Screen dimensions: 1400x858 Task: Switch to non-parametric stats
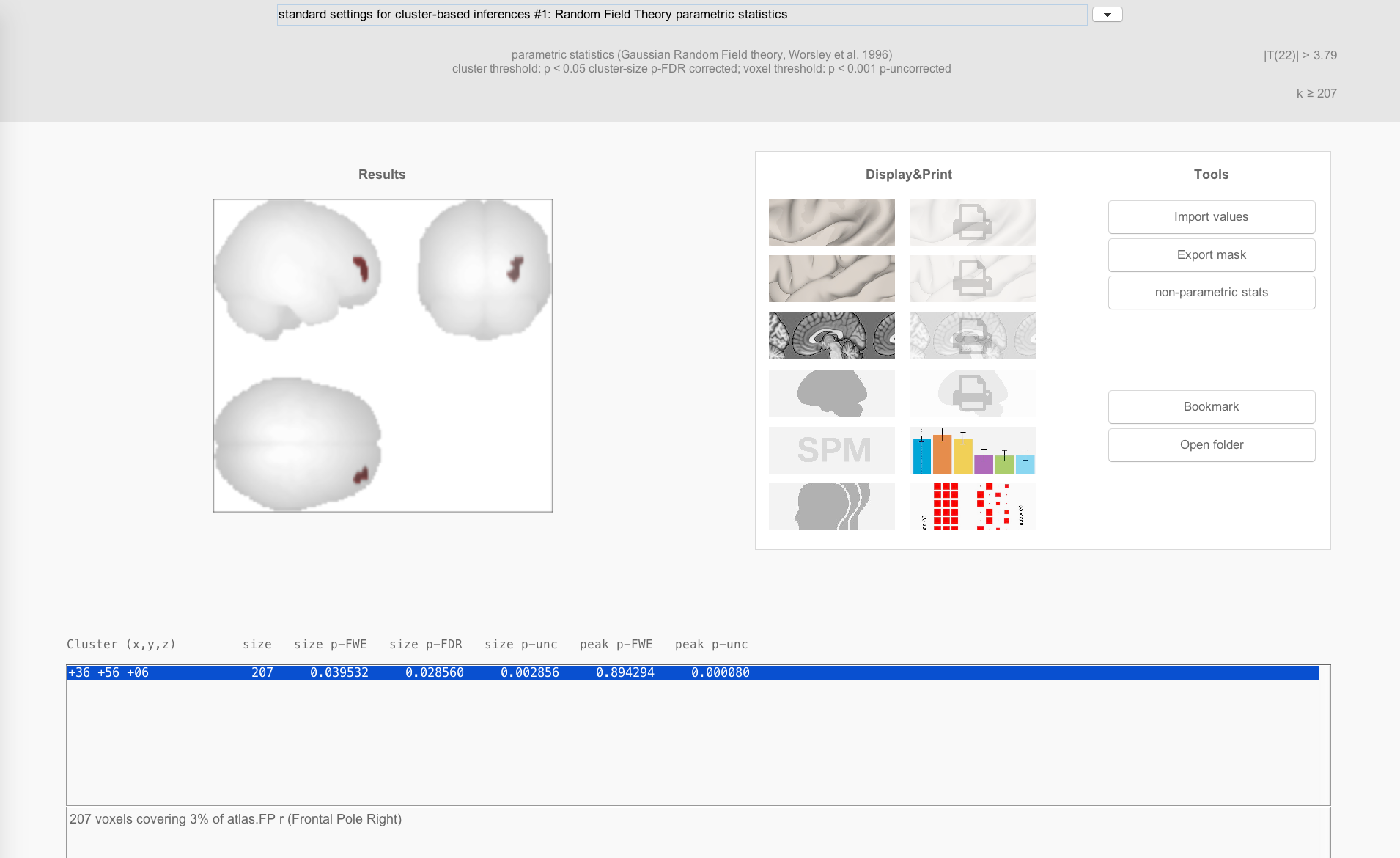tap(1211, 293)
